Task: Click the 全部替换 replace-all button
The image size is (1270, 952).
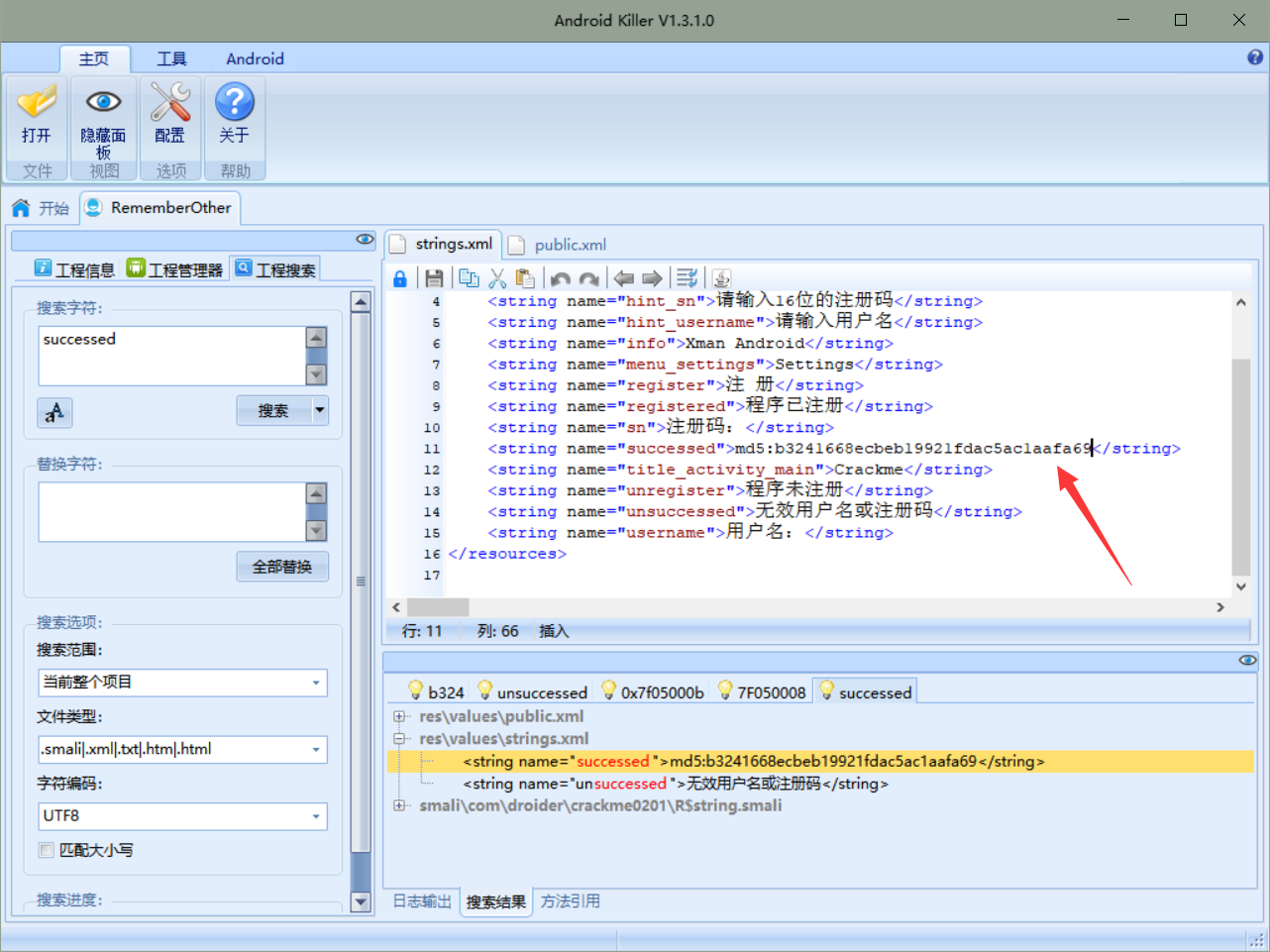Action: pos(282,567)
